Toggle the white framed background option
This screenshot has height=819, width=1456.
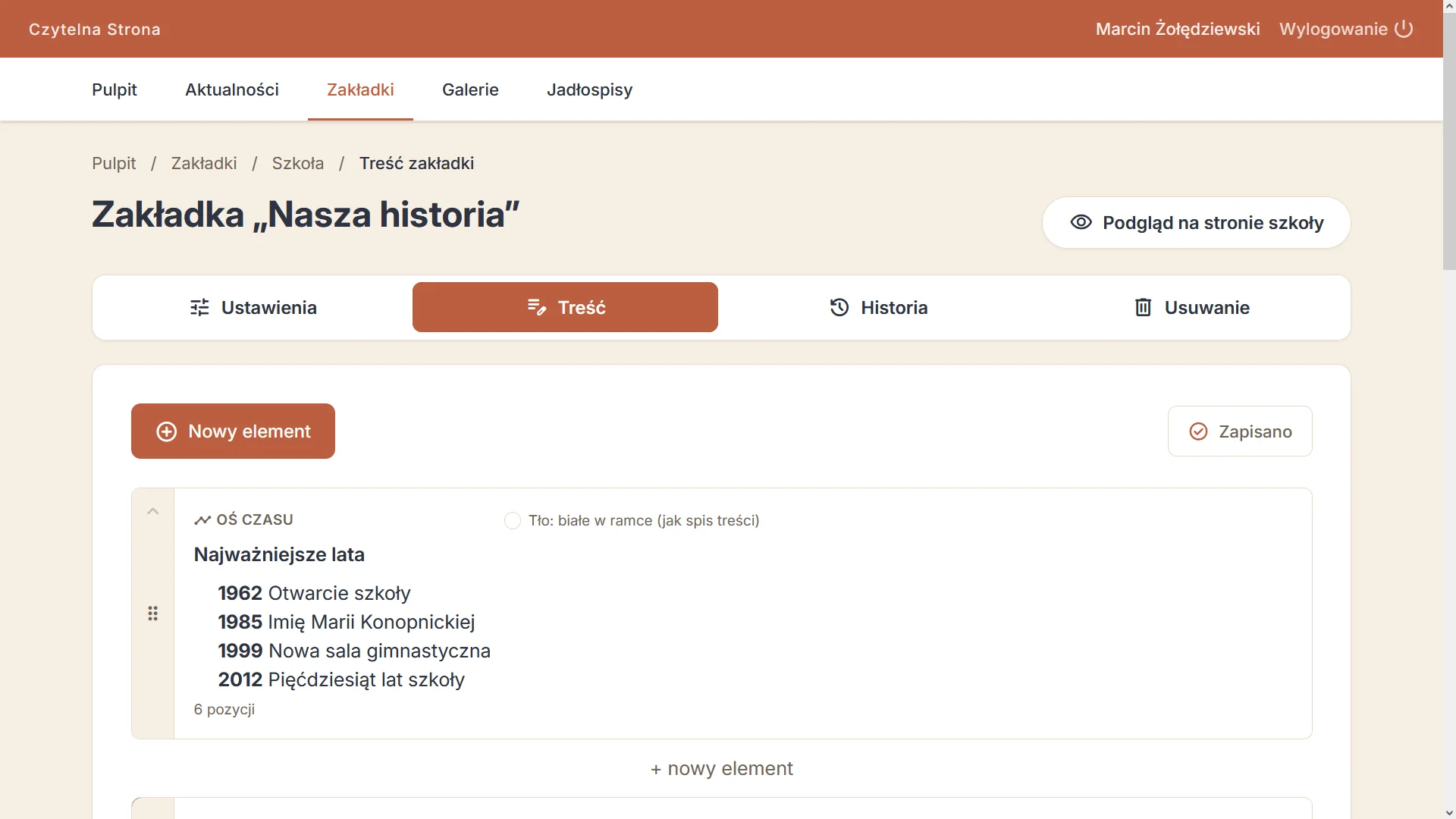coord(513,521)
